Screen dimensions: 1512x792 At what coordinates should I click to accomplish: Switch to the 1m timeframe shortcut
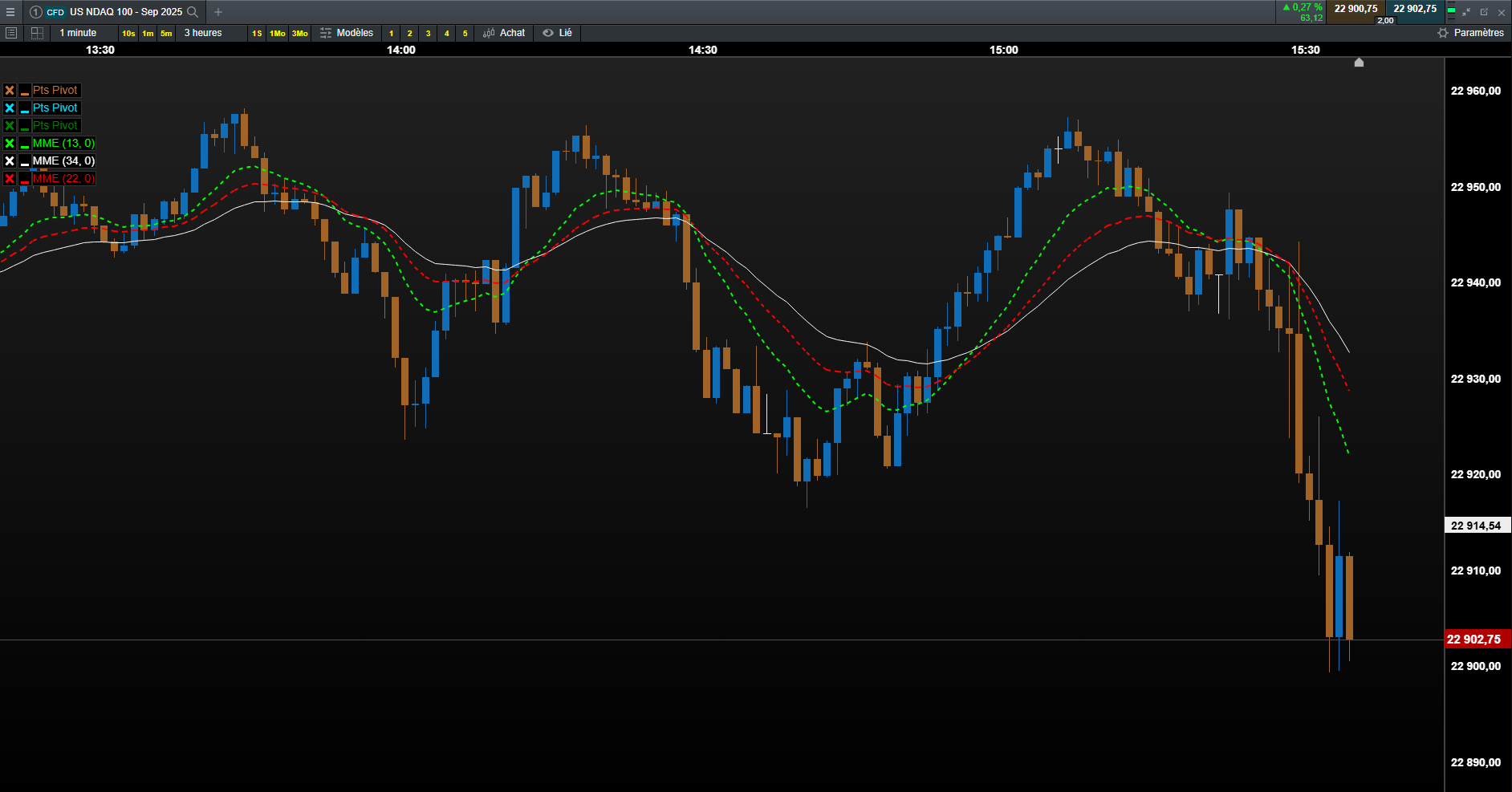click(x=148, y=33)
